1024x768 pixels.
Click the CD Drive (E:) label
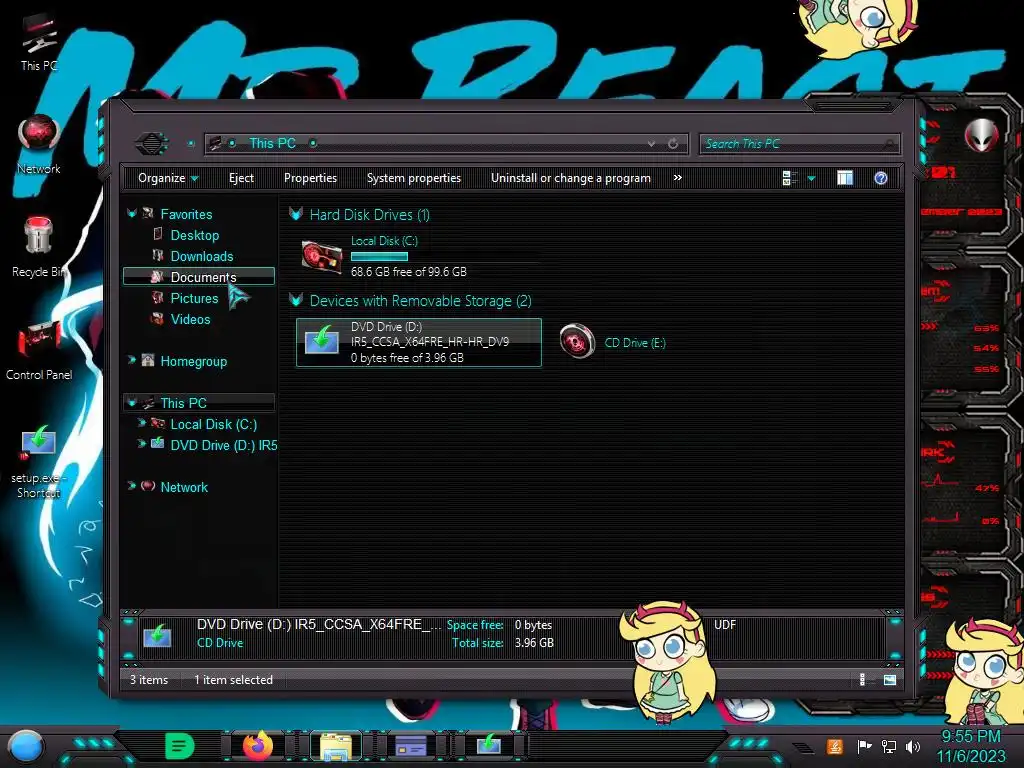click(x=635, y=343)
